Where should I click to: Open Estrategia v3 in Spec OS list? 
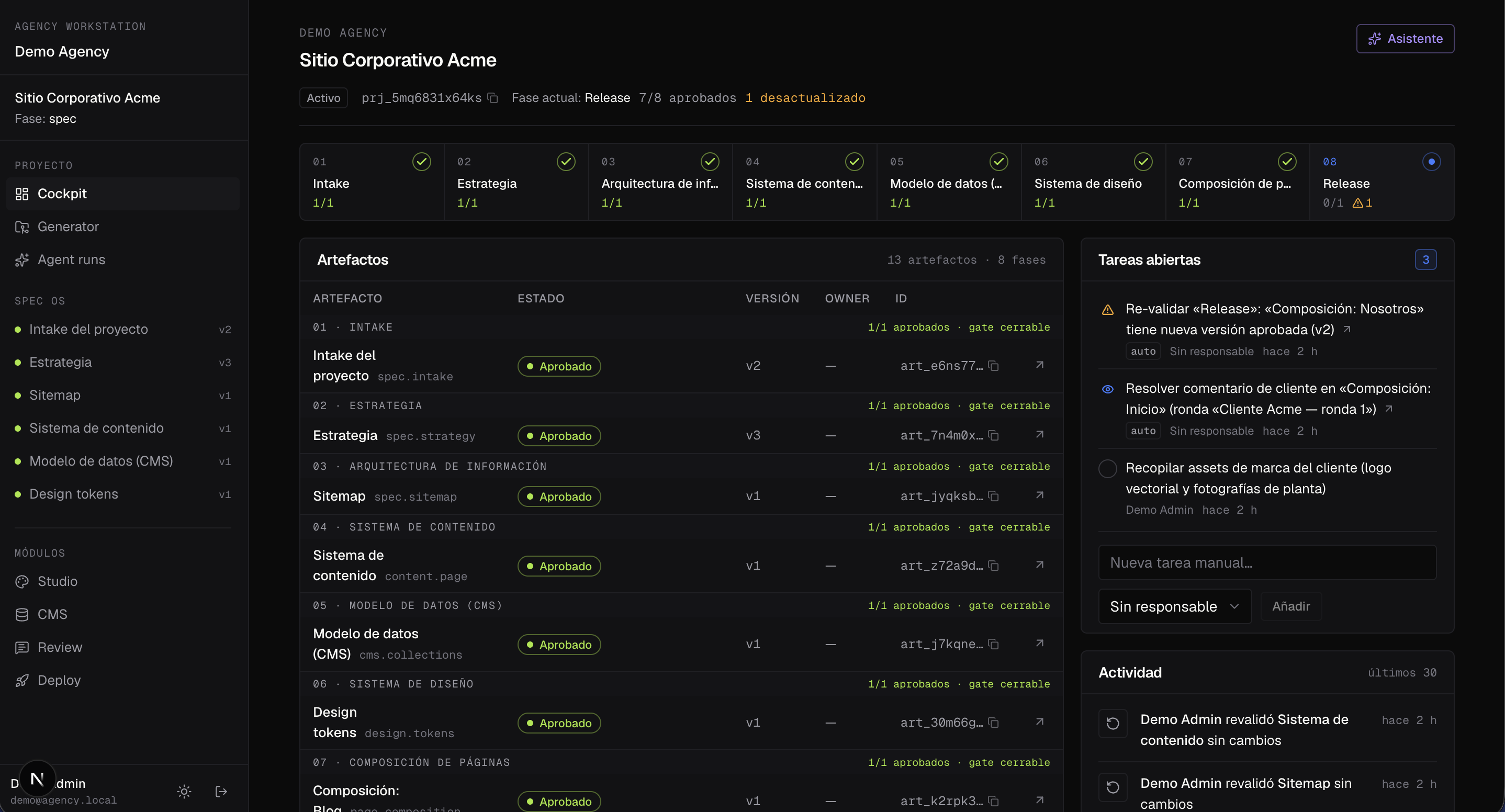(123, 362)
